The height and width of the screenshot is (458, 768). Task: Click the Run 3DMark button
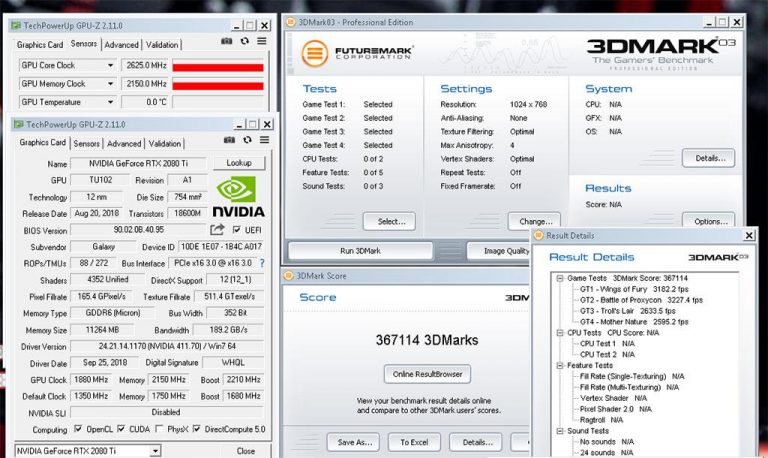click(360, 251)
